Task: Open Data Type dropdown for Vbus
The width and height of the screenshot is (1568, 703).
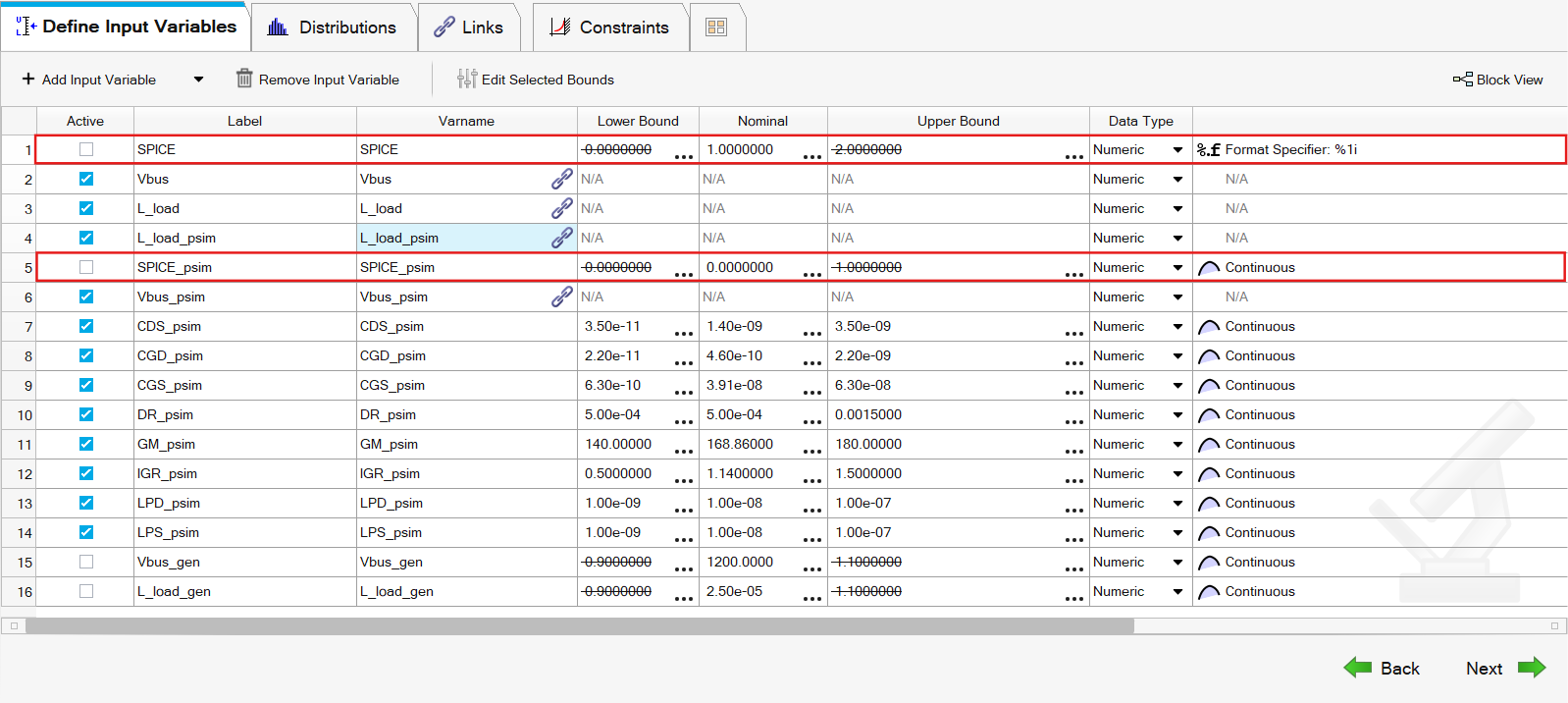Action: tap(1177, 180)
